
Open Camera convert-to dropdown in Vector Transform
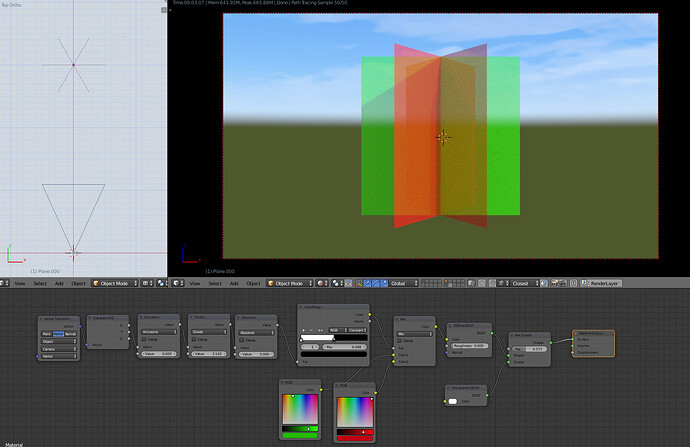(x=59, y=349)
